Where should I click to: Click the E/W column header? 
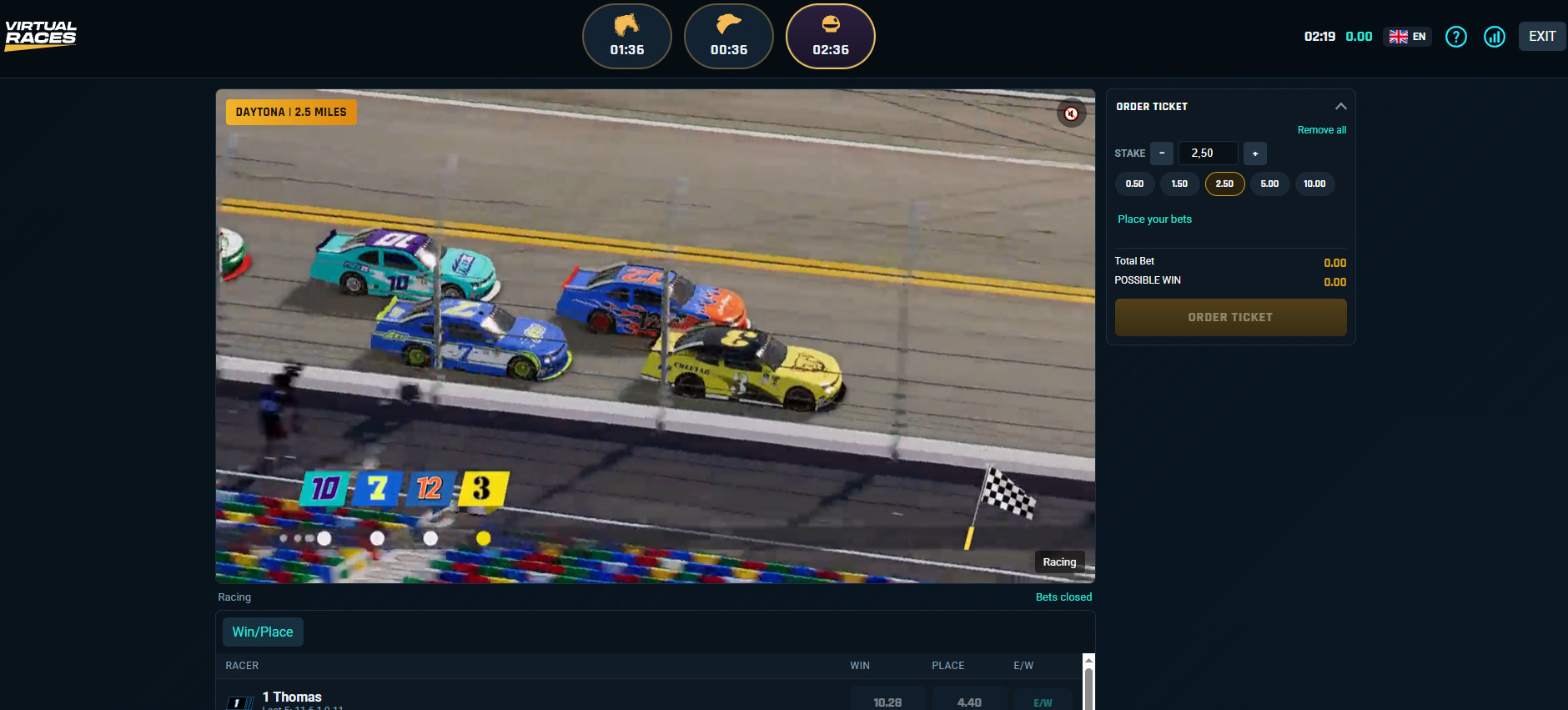coord(1023,666)
